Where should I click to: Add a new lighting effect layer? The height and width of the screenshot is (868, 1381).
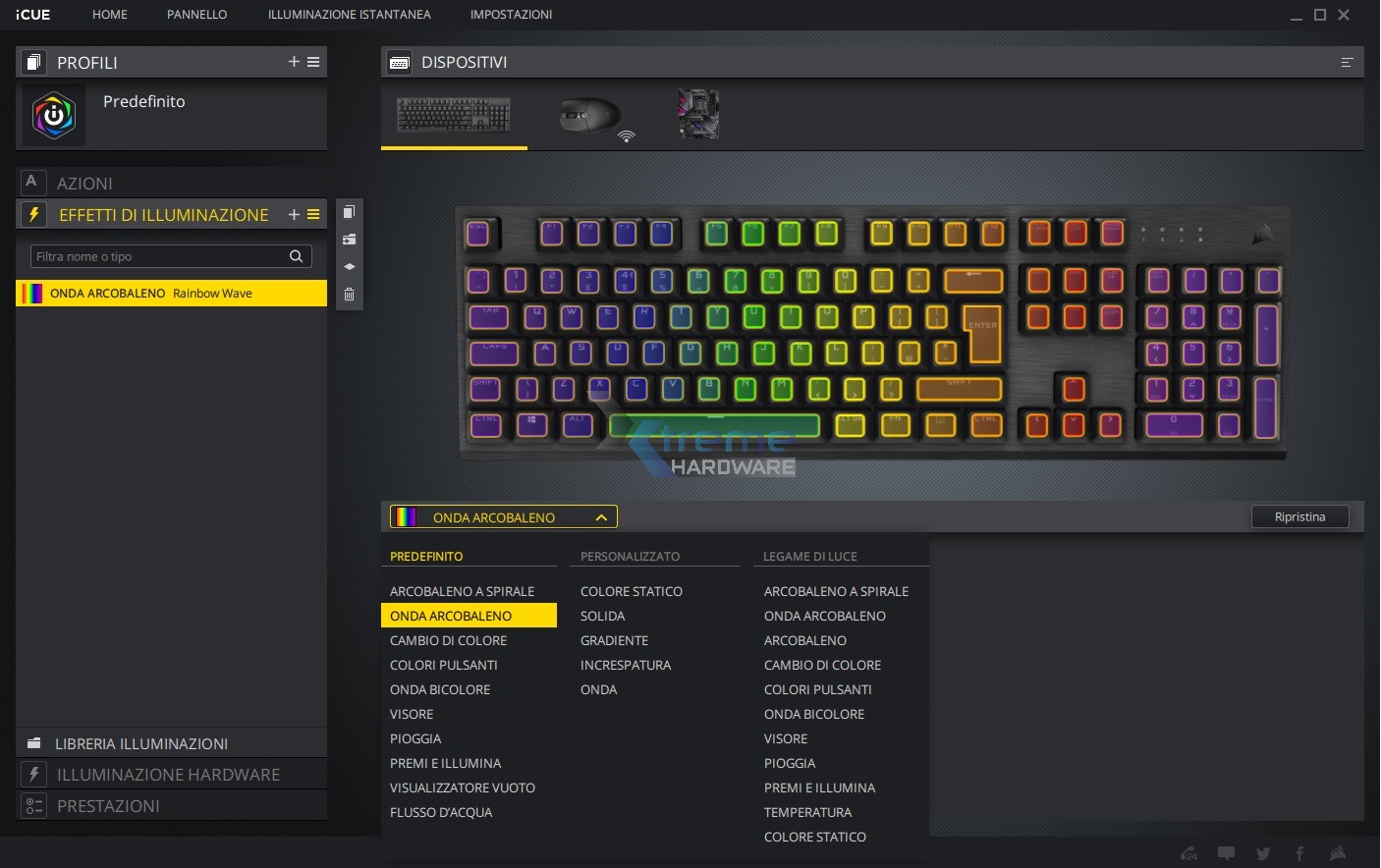click(294, 214)
